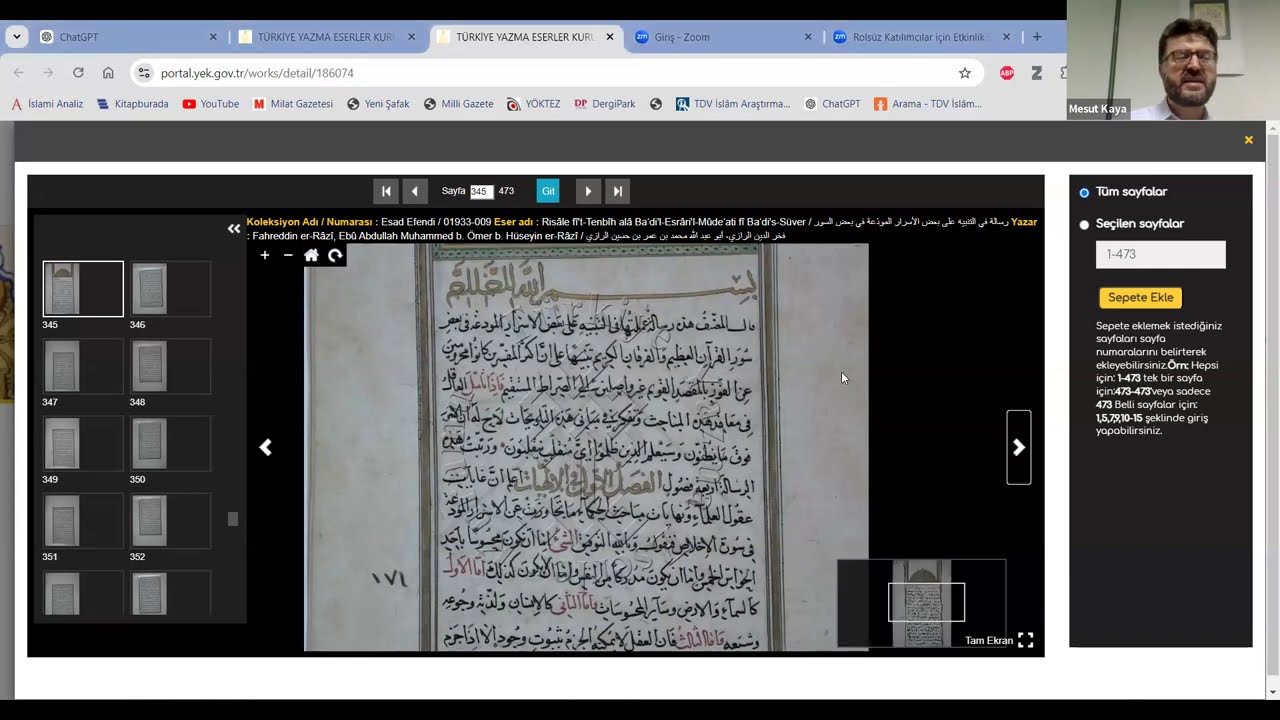The width and height of the screenshot is (1280, 720).
Task: Show next image with right viewer arrow
Action: pos(1018,448)
